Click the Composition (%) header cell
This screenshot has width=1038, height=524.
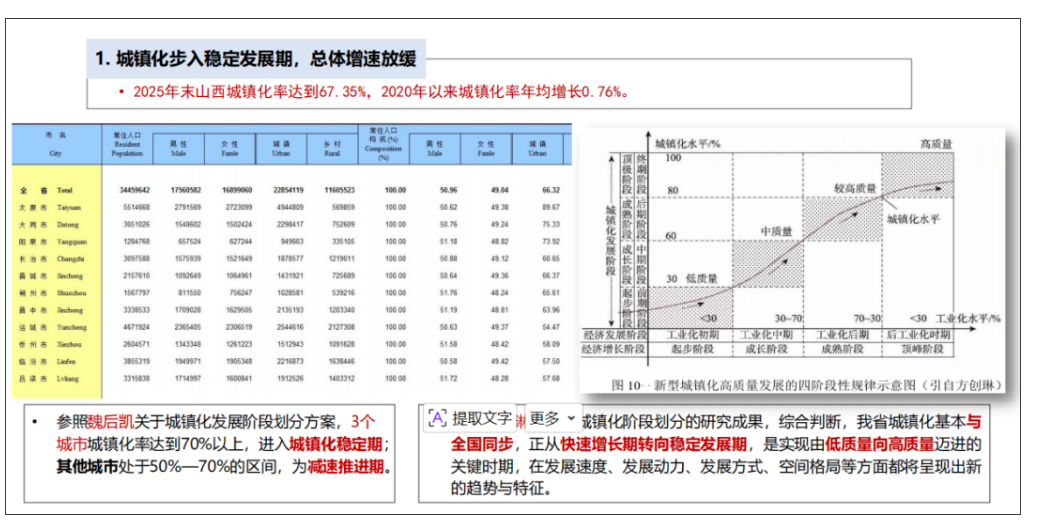tap(383, 144)
